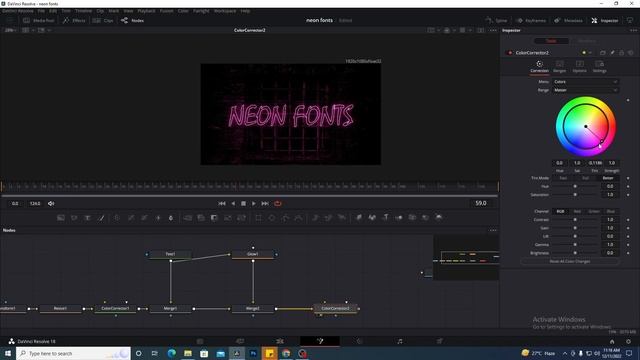Mute audio with the speaker icon
This screenshot has height=360, width=640.
tap(51, 203)
